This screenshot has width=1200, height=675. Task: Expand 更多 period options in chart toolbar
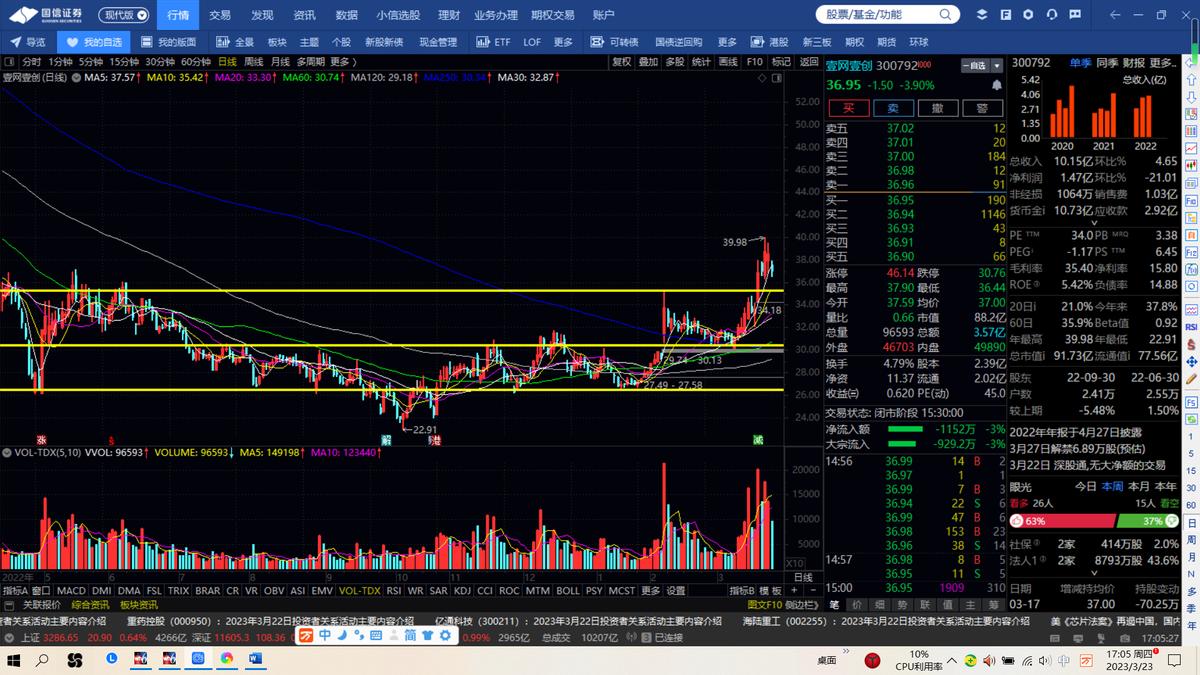(x=343, y=62)
